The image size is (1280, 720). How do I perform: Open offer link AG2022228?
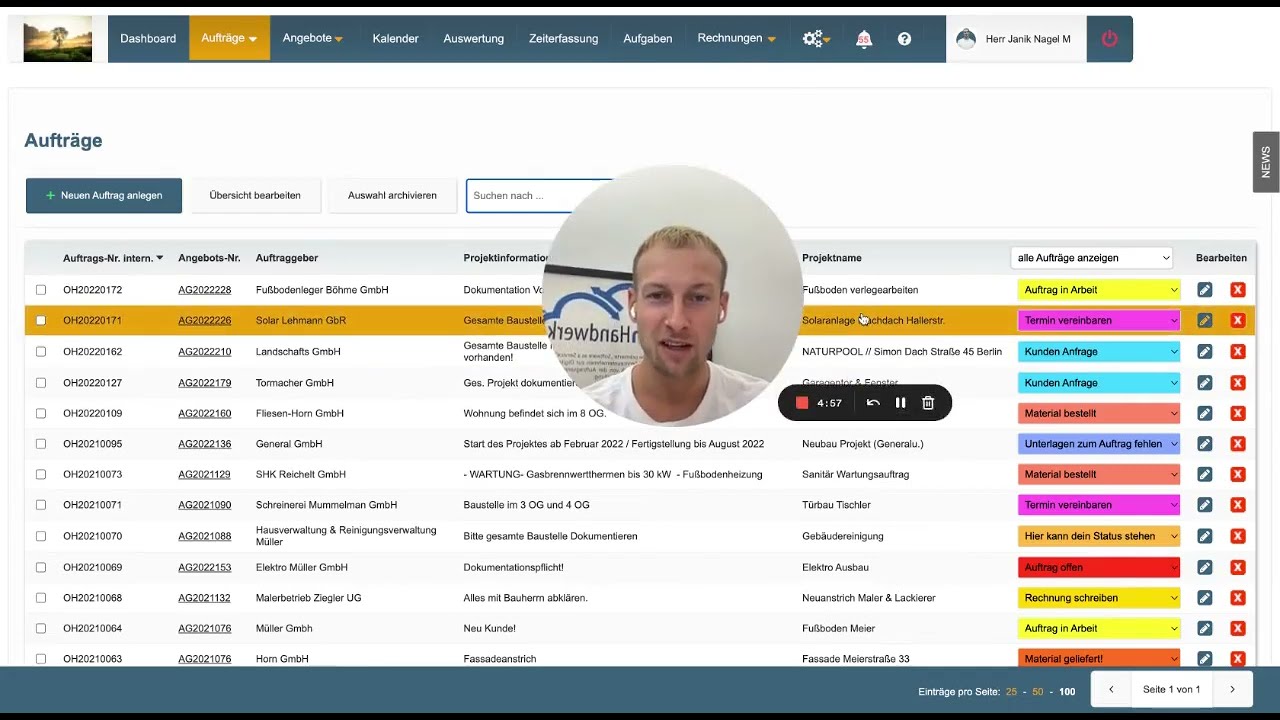coord(204,290)
